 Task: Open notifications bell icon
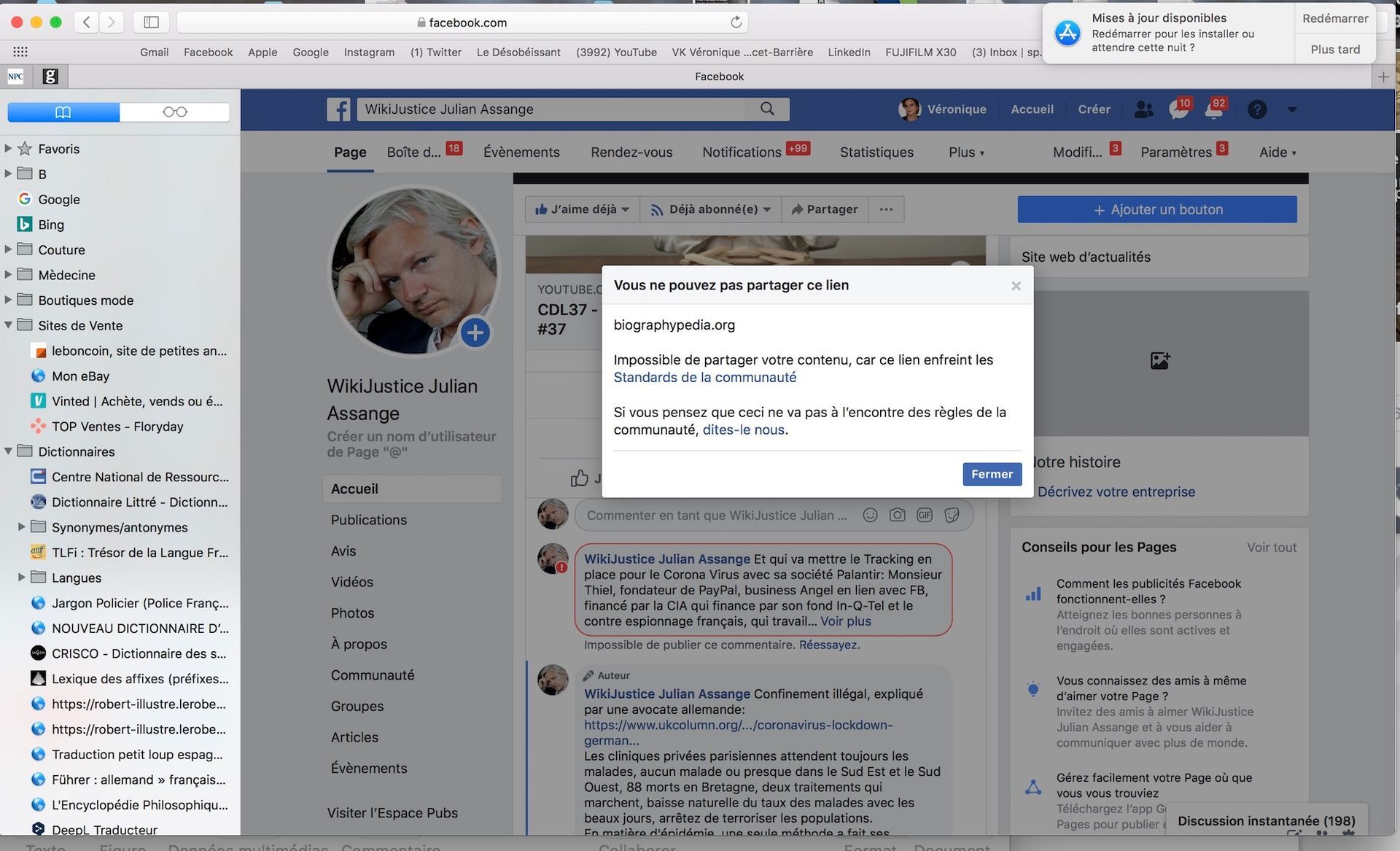tap(1213, 110)
